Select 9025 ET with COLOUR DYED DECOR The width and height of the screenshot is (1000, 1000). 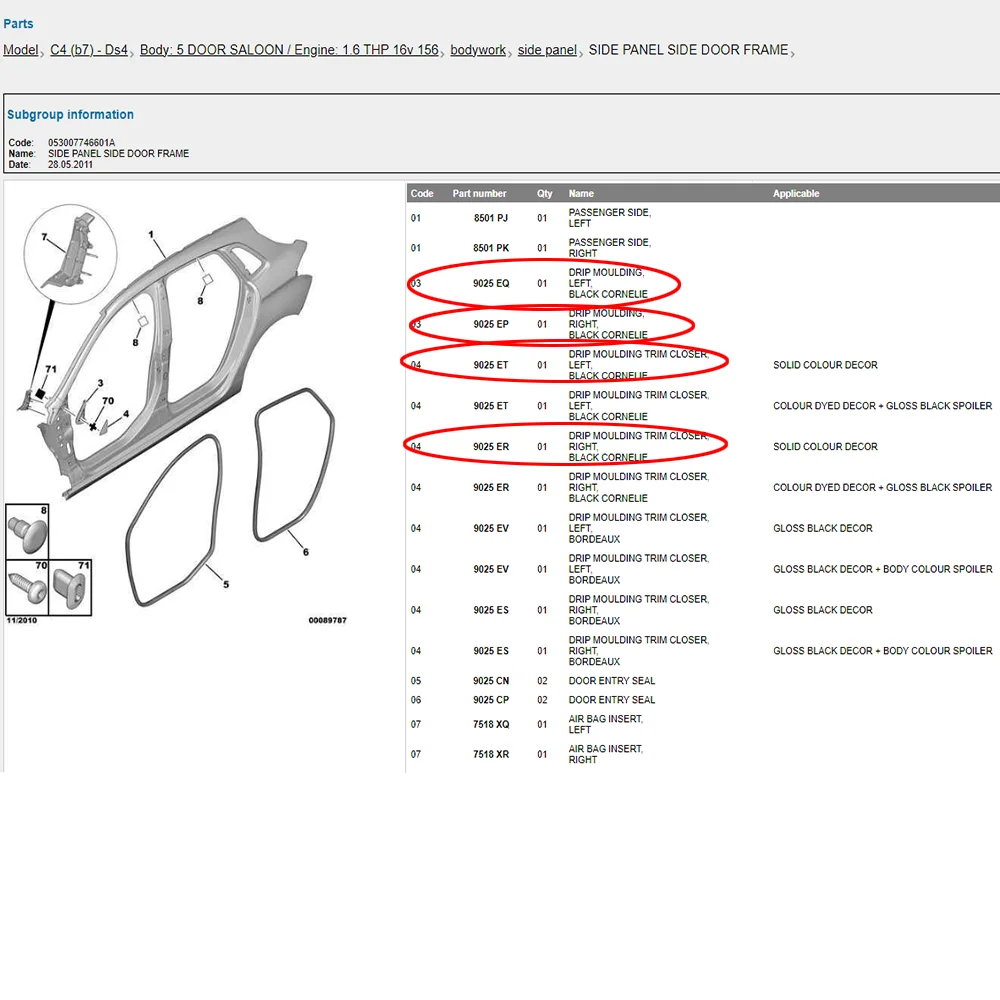click(490, 406)
